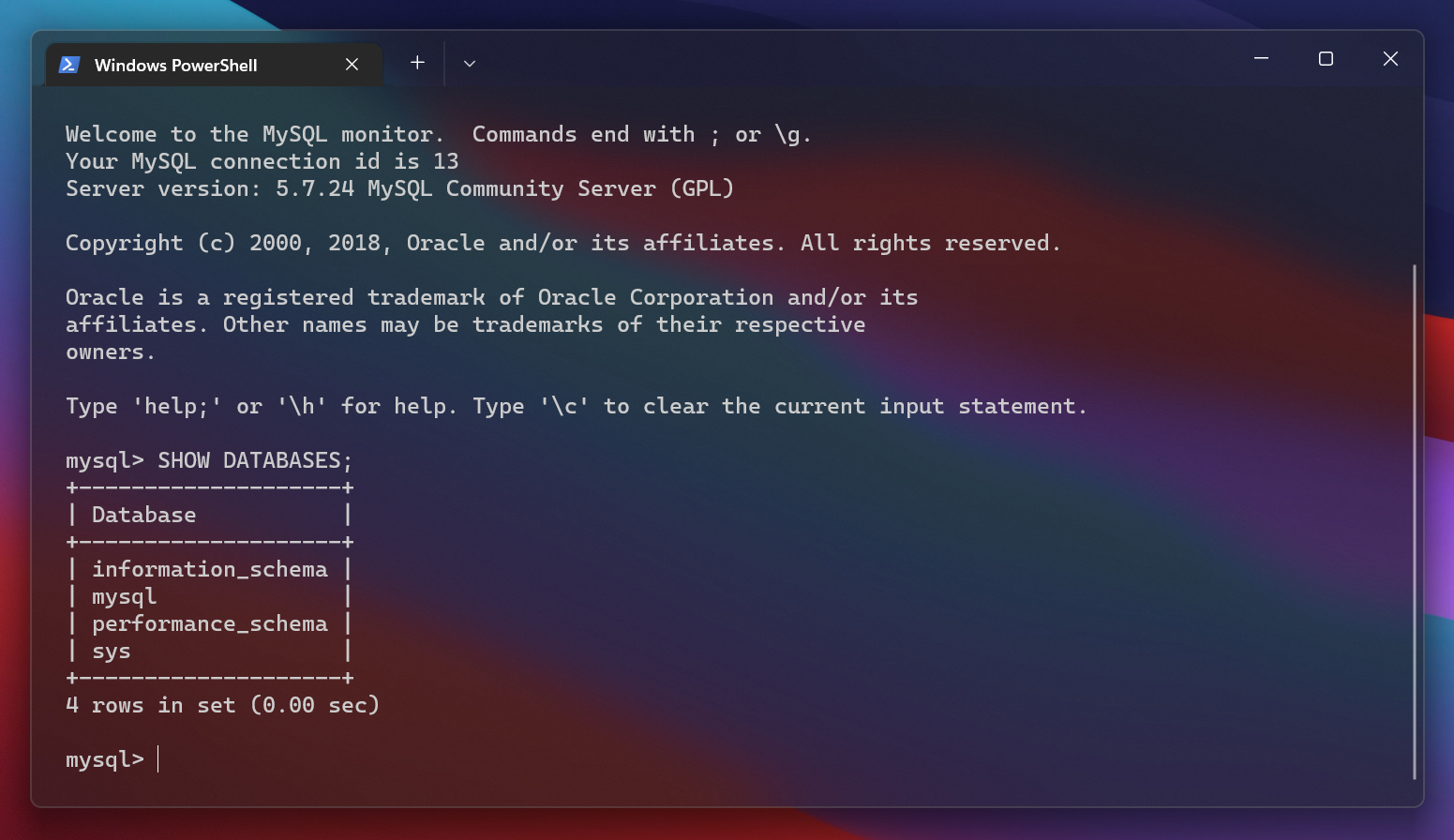1454x840 pixels.
Task: Click the performance_schema database entry
Action: click(209, 624)
